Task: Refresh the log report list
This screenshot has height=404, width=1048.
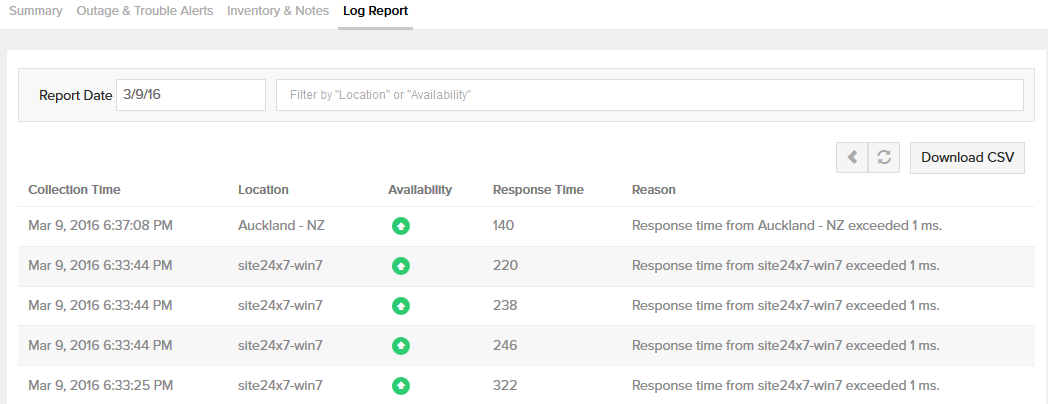Action: coord(884,158)
